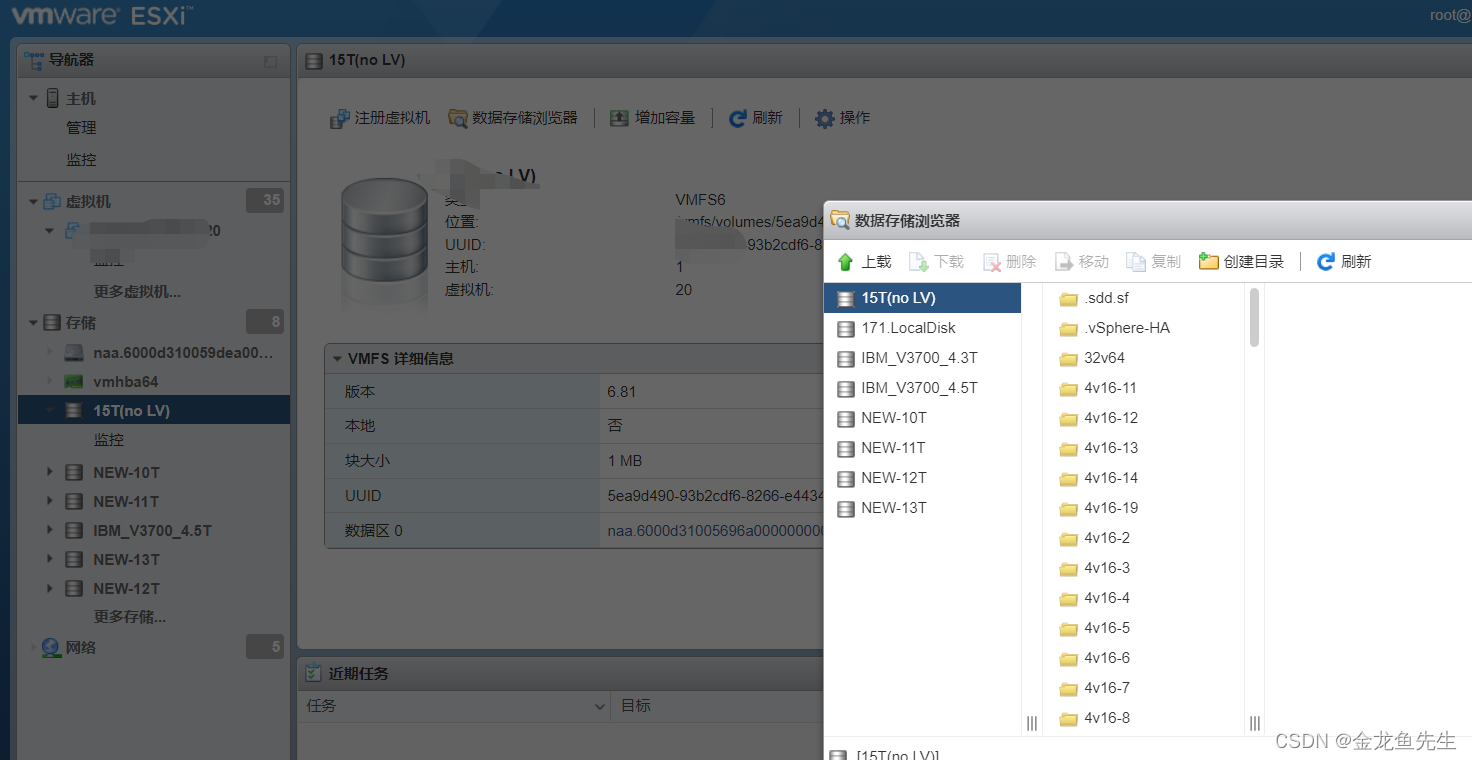Expand NEW-12T in navigator tree
This screenshot has height=760, width=1472.
point(50,588)
